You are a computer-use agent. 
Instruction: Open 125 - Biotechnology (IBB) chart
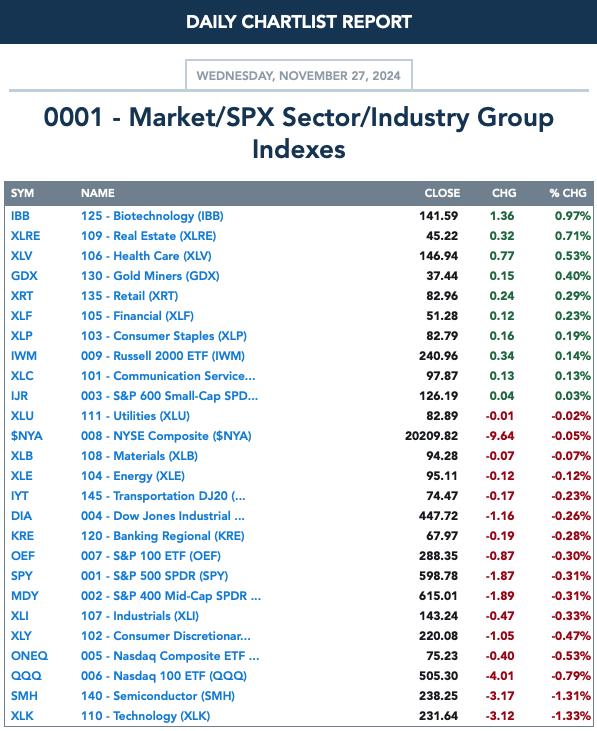[x=152, y=216]
